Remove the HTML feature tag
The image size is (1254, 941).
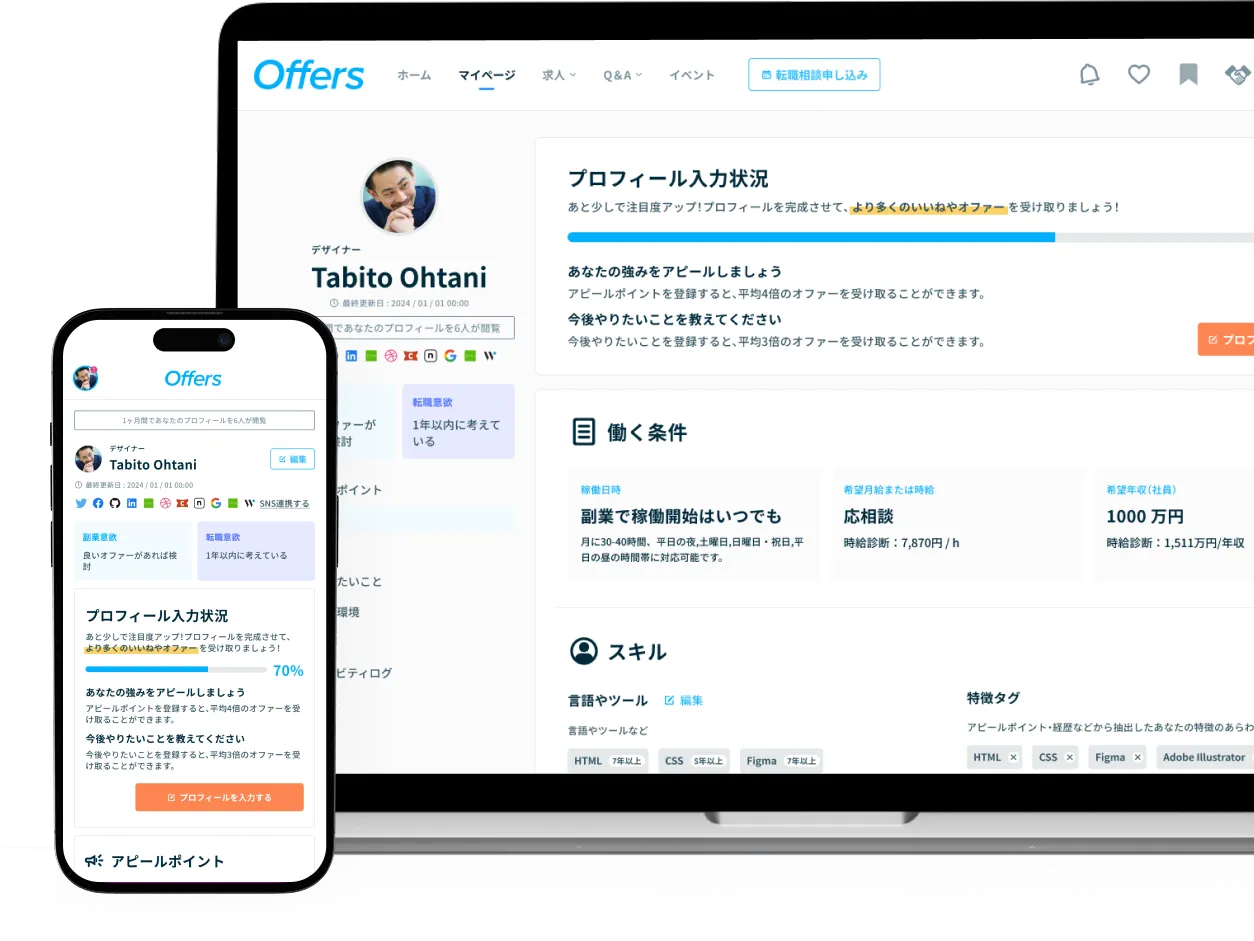tap(1013, 758)
